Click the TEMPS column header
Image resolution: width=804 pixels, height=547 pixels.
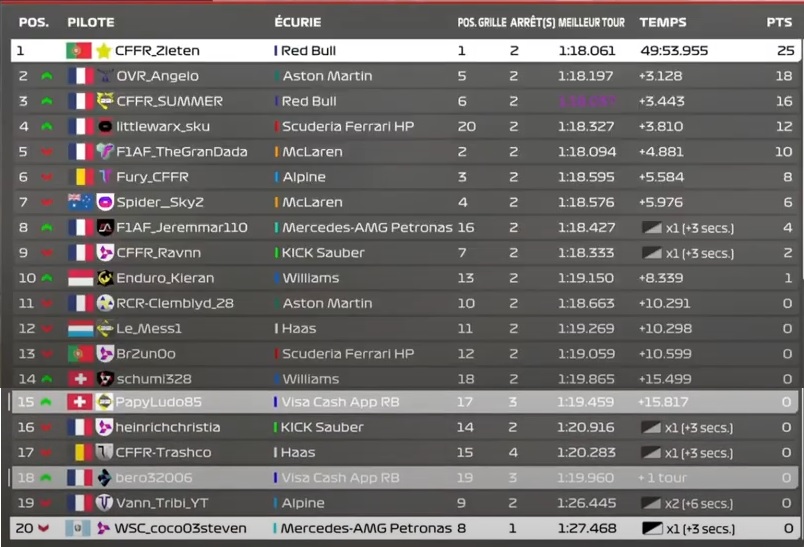pyautogui.click(x=662, y=22)
